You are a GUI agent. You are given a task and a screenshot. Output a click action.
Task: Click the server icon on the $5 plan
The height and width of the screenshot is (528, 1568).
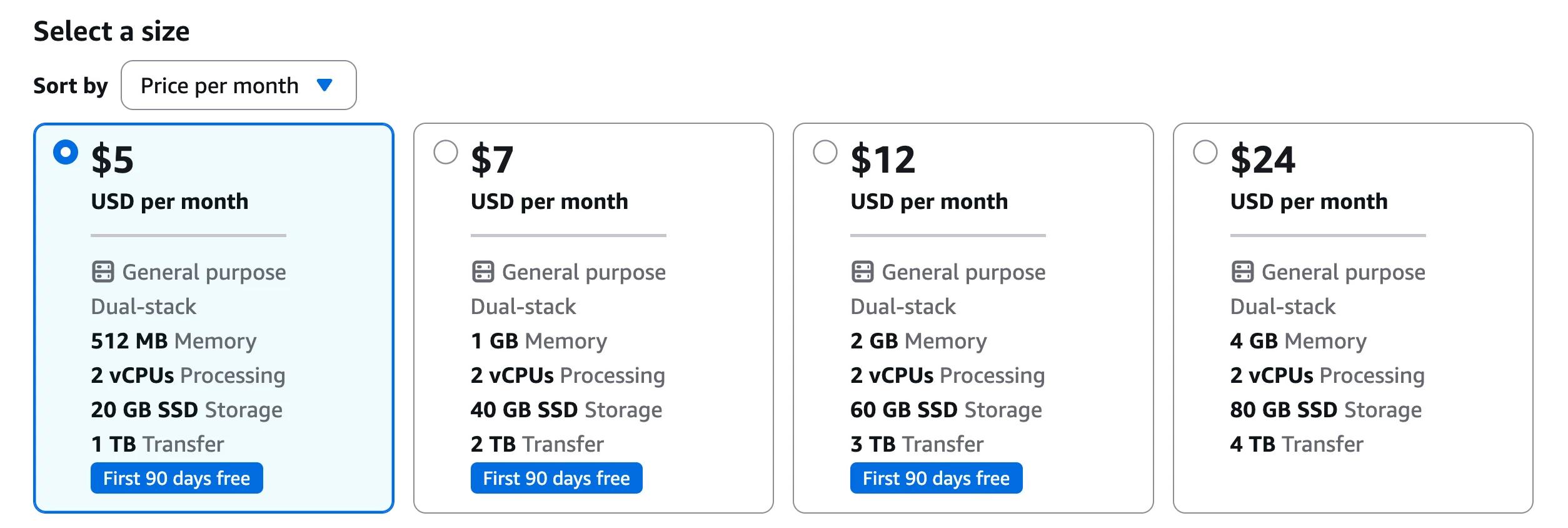pos(103,272)
